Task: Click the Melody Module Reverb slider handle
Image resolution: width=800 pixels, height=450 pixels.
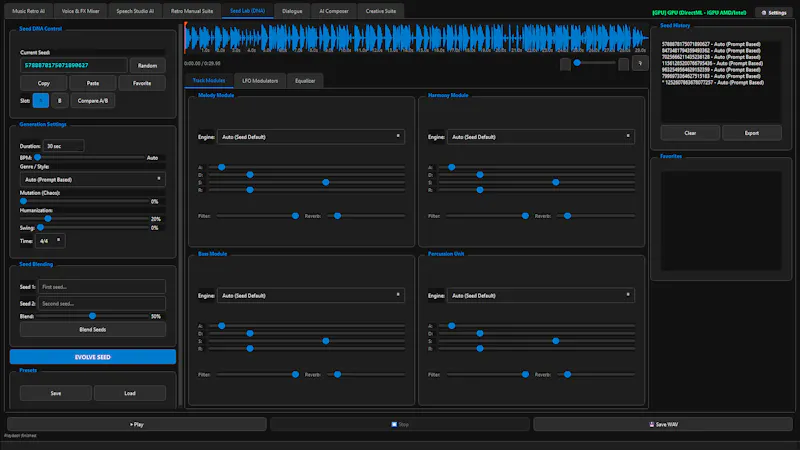Action: click(x=337, y=216)
